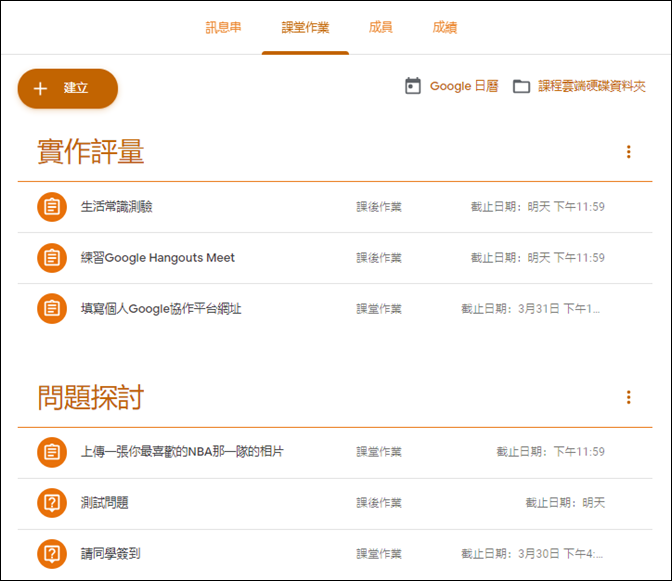
Task: Click assignment icon for NBA photo upload
Action: pos(52,452)
